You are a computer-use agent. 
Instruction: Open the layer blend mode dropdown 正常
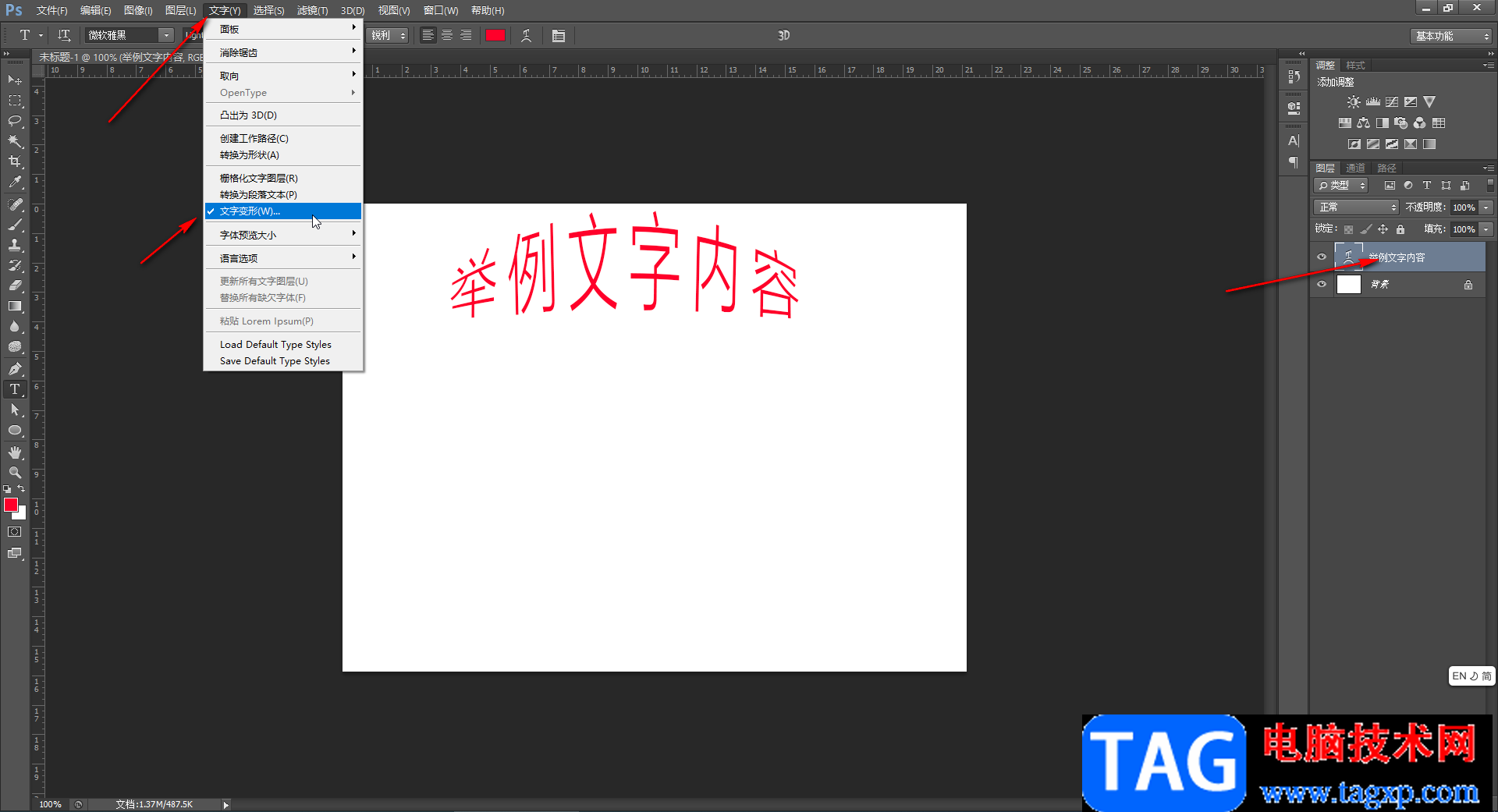point(1356,207)
